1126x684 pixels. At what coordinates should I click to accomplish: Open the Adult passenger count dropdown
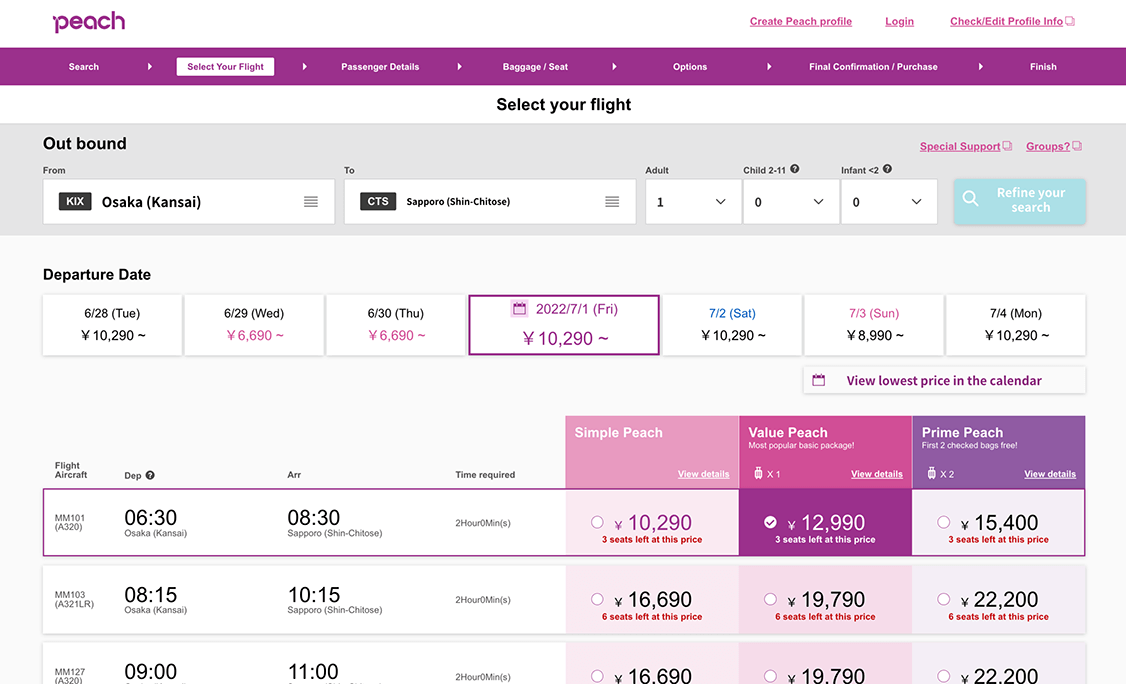(x=693, y=202)
